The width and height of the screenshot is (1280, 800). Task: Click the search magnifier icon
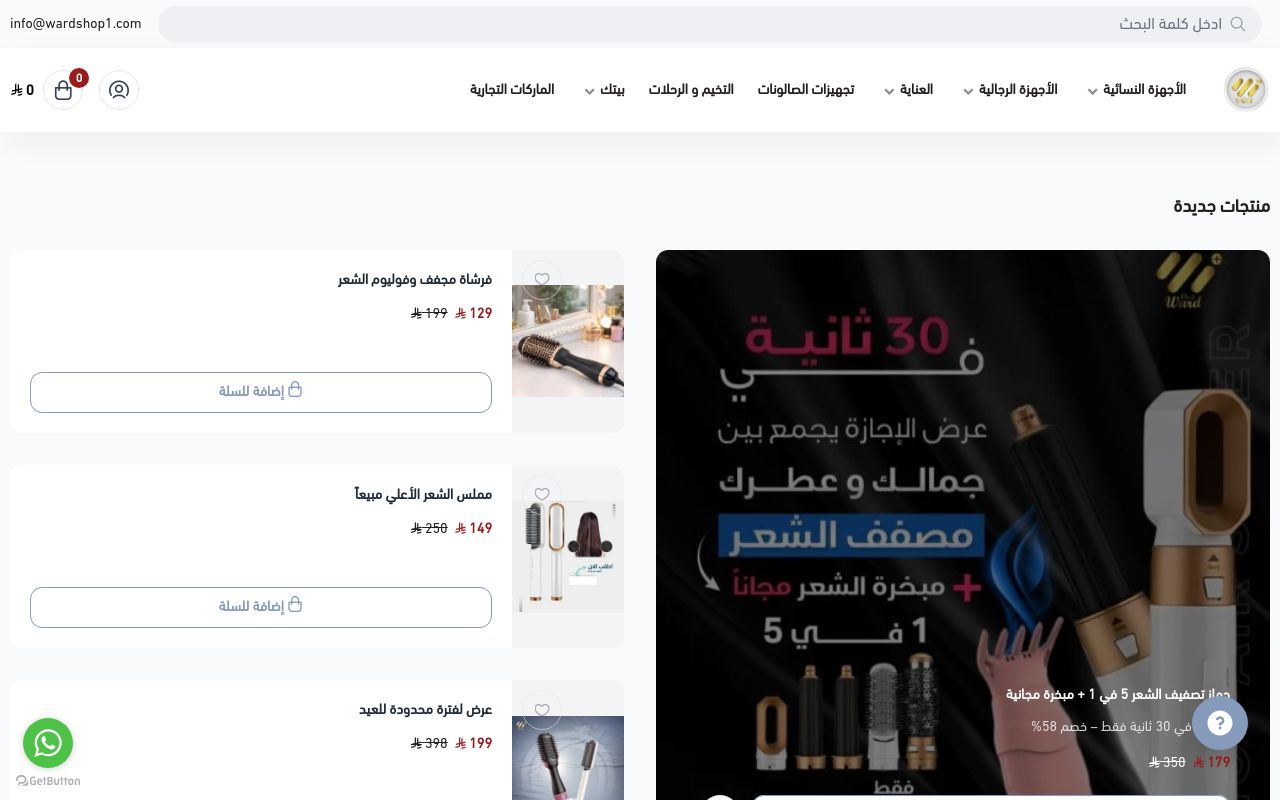click(1238, 24)
